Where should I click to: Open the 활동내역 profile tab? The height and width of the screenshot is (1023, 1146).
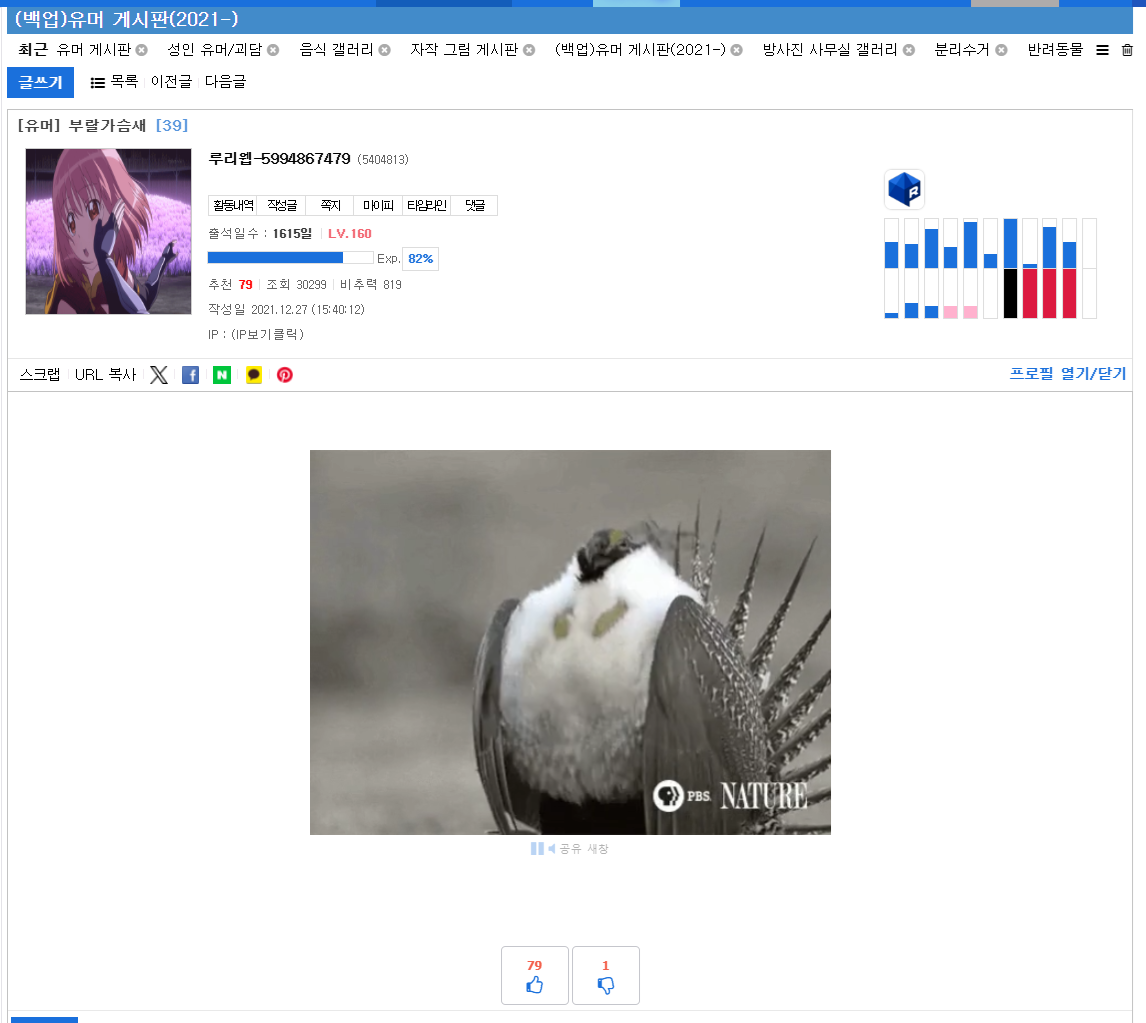coord(232,205)
